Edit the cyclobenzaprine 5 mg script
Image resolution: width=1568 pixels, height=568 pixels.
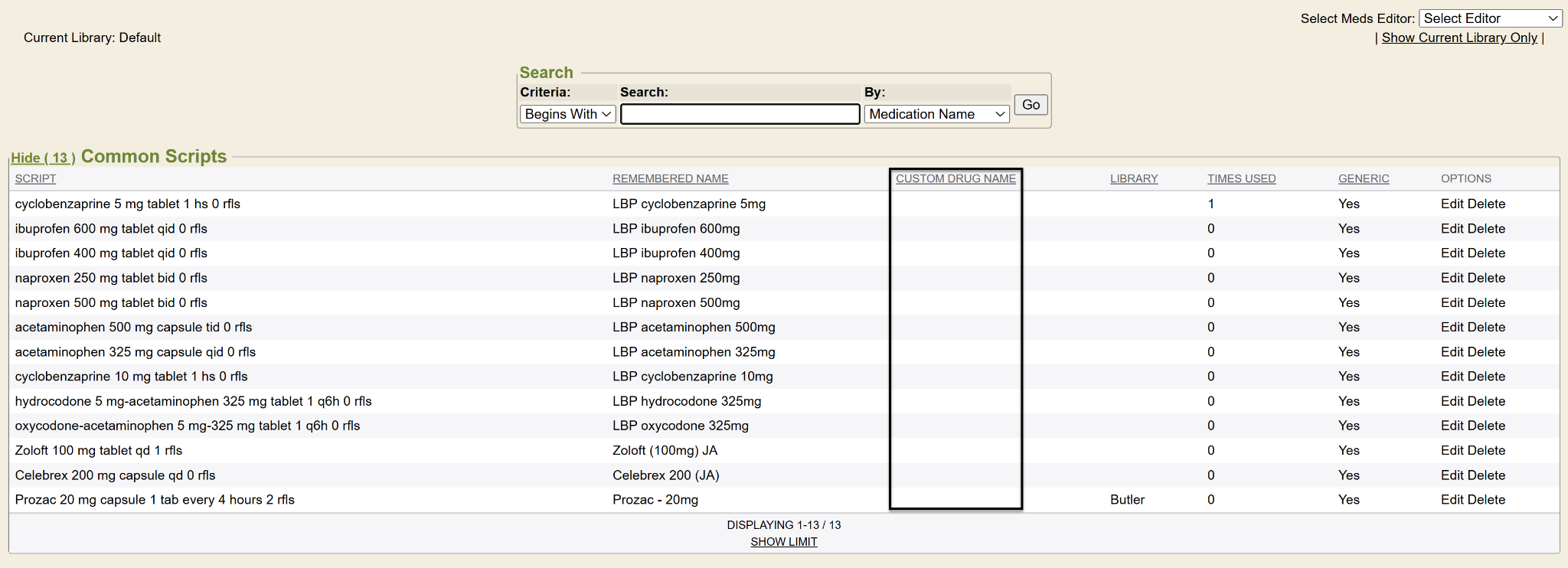tap(1452, 204)
